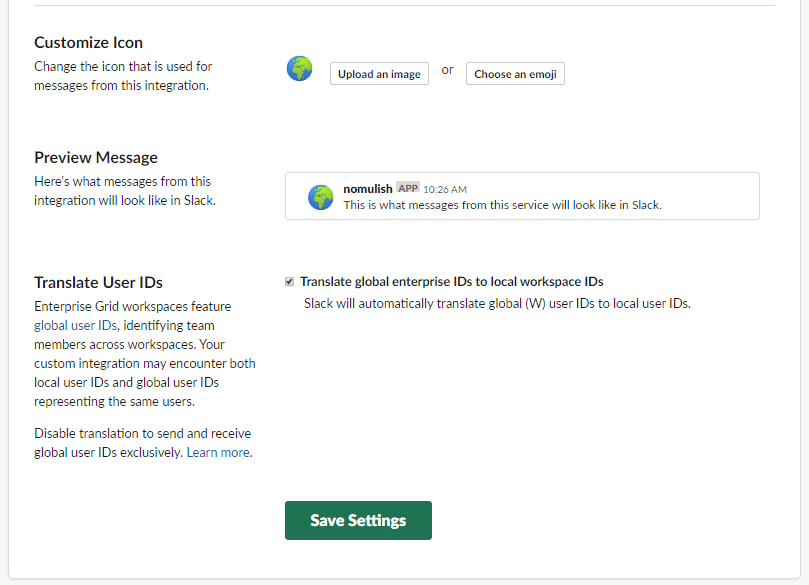The height and width of the screenshot is (585, 809).
Task: Click the globe emoji icon beside Upload an image
Action: pyautogui.click(x=299, y=69)
